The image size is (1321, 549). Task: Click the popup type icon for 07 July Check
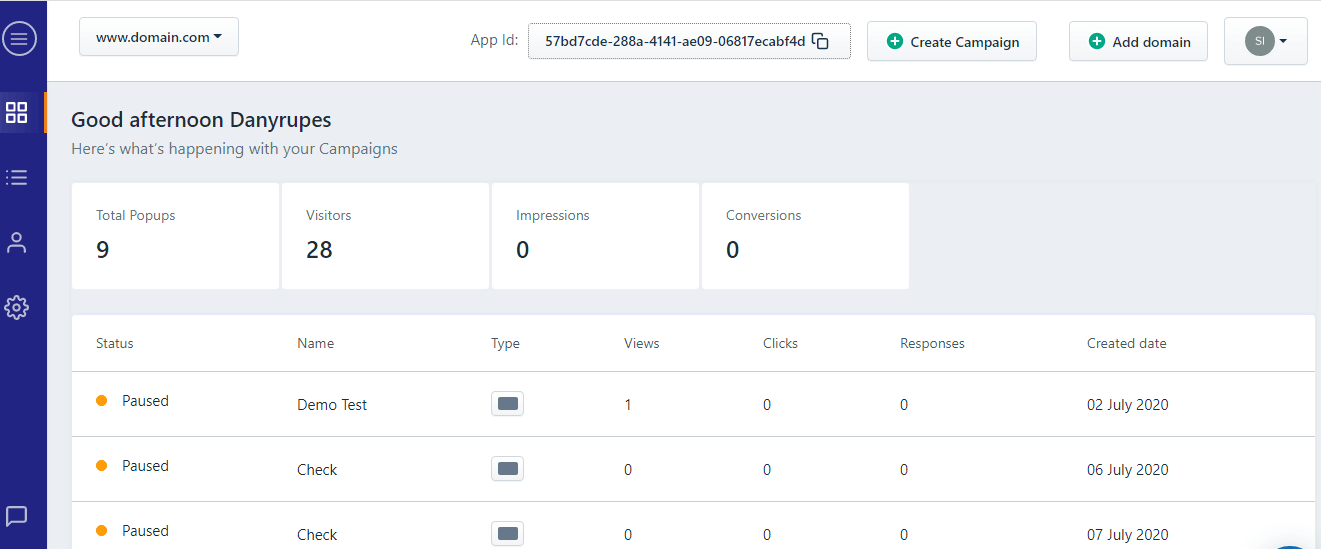coord(507,533)
